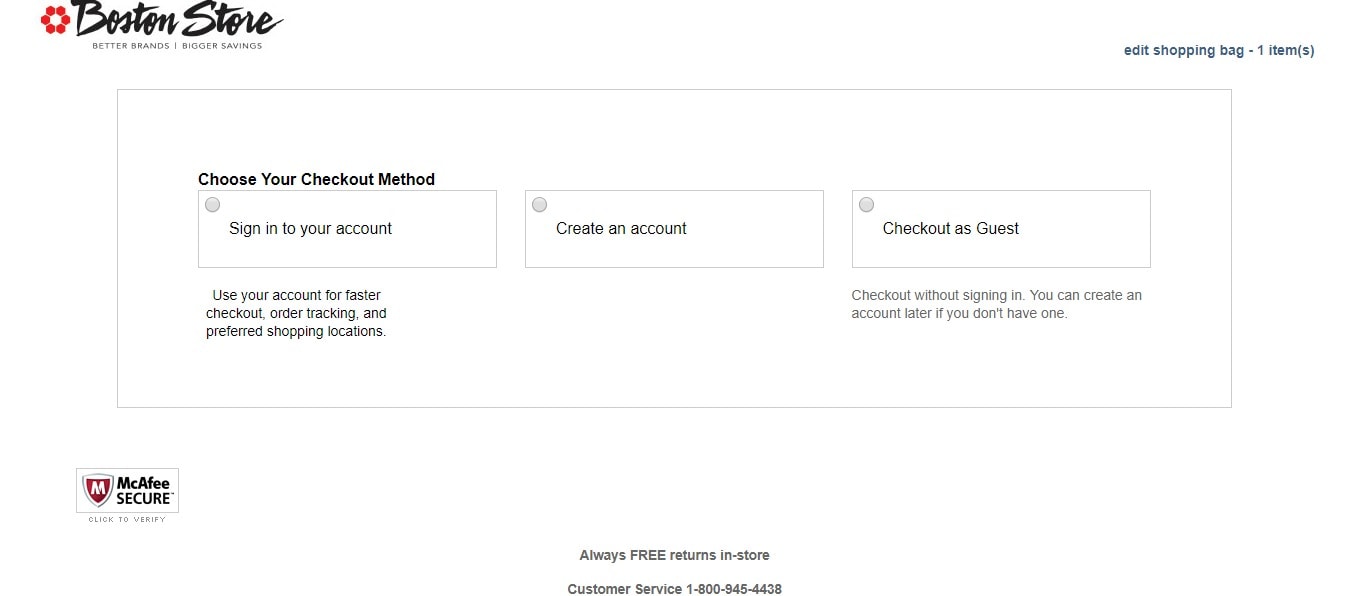
Task: Click the 'CLICK TO VERIFY' text under McAfee
Action: point(127,519)
